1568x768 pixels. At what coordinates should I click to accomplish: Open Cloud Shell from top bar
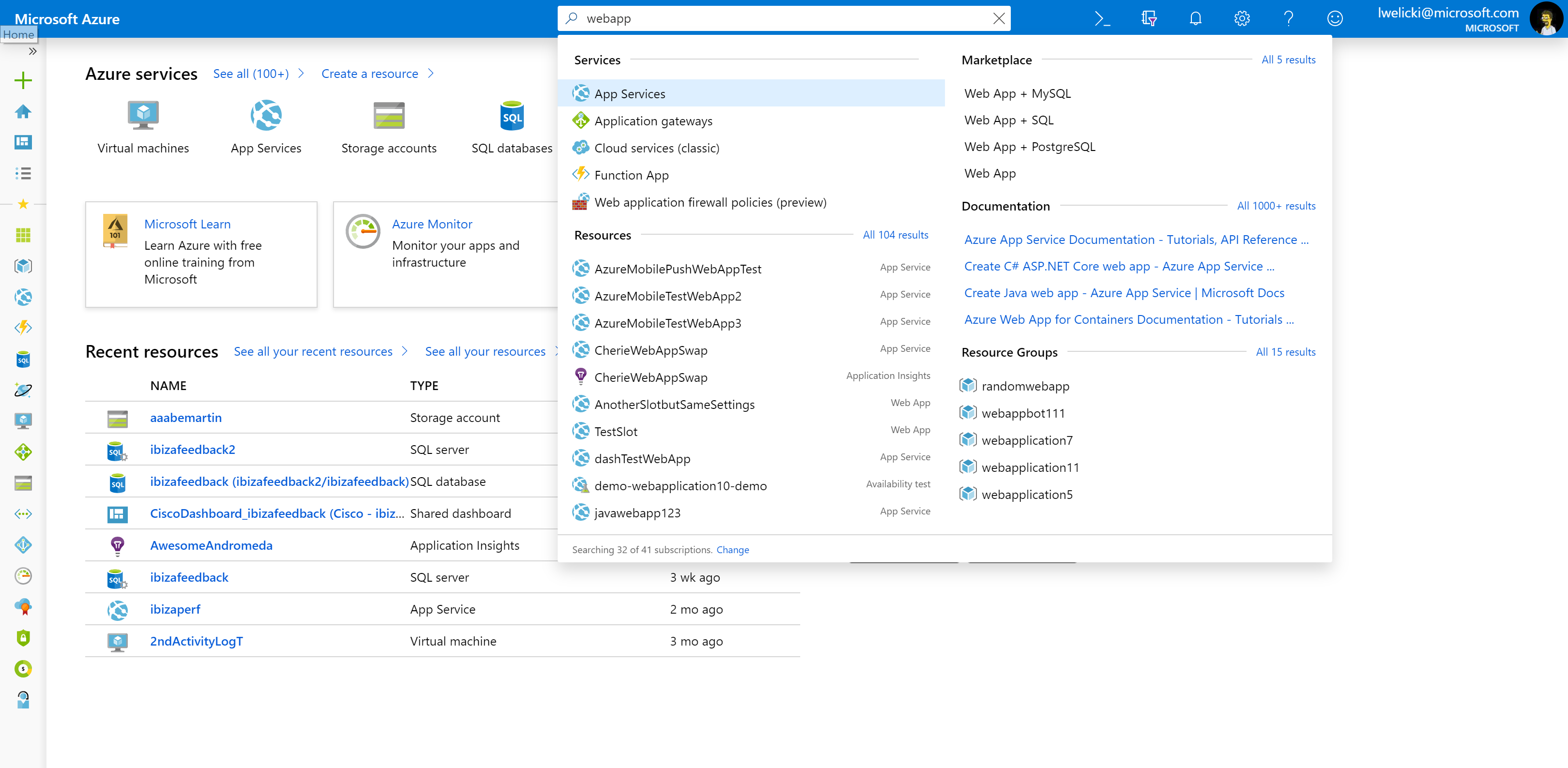1102,19
